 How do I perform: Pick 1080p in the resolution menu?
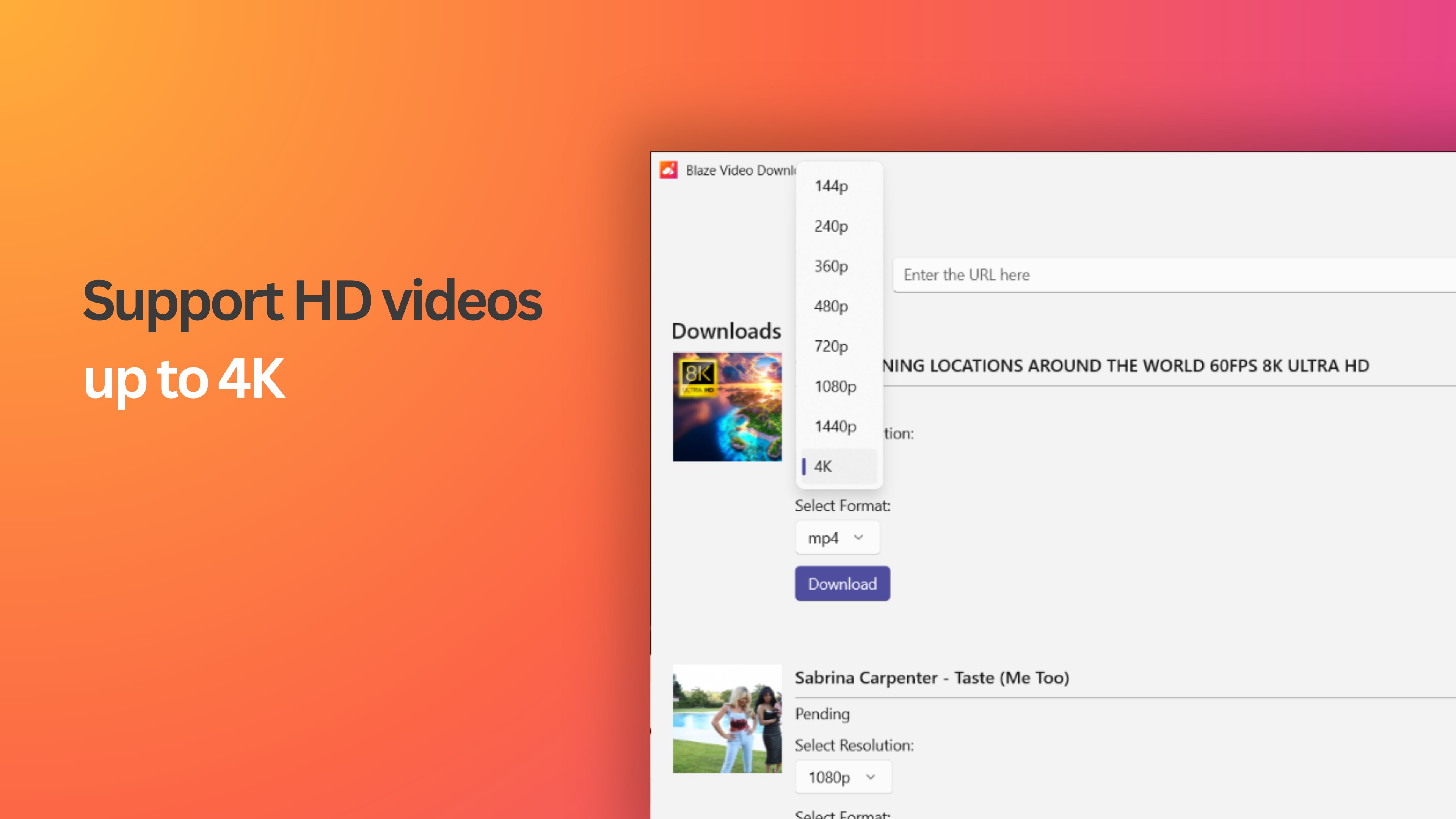coord(835,387)
